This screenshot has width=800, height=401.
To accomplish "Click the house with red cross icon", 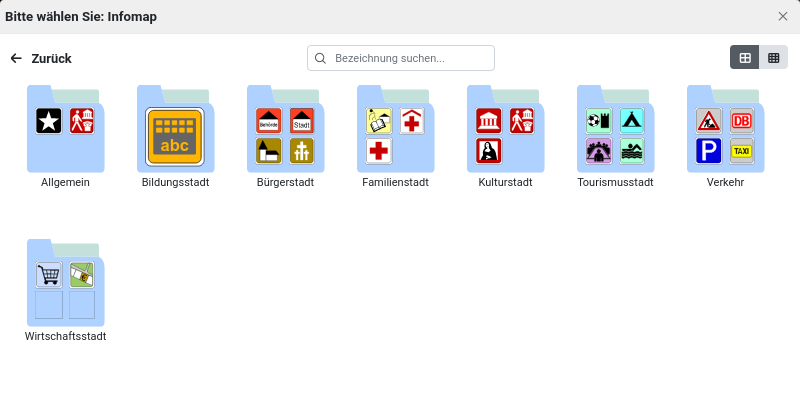I will [x=412, y=121].
